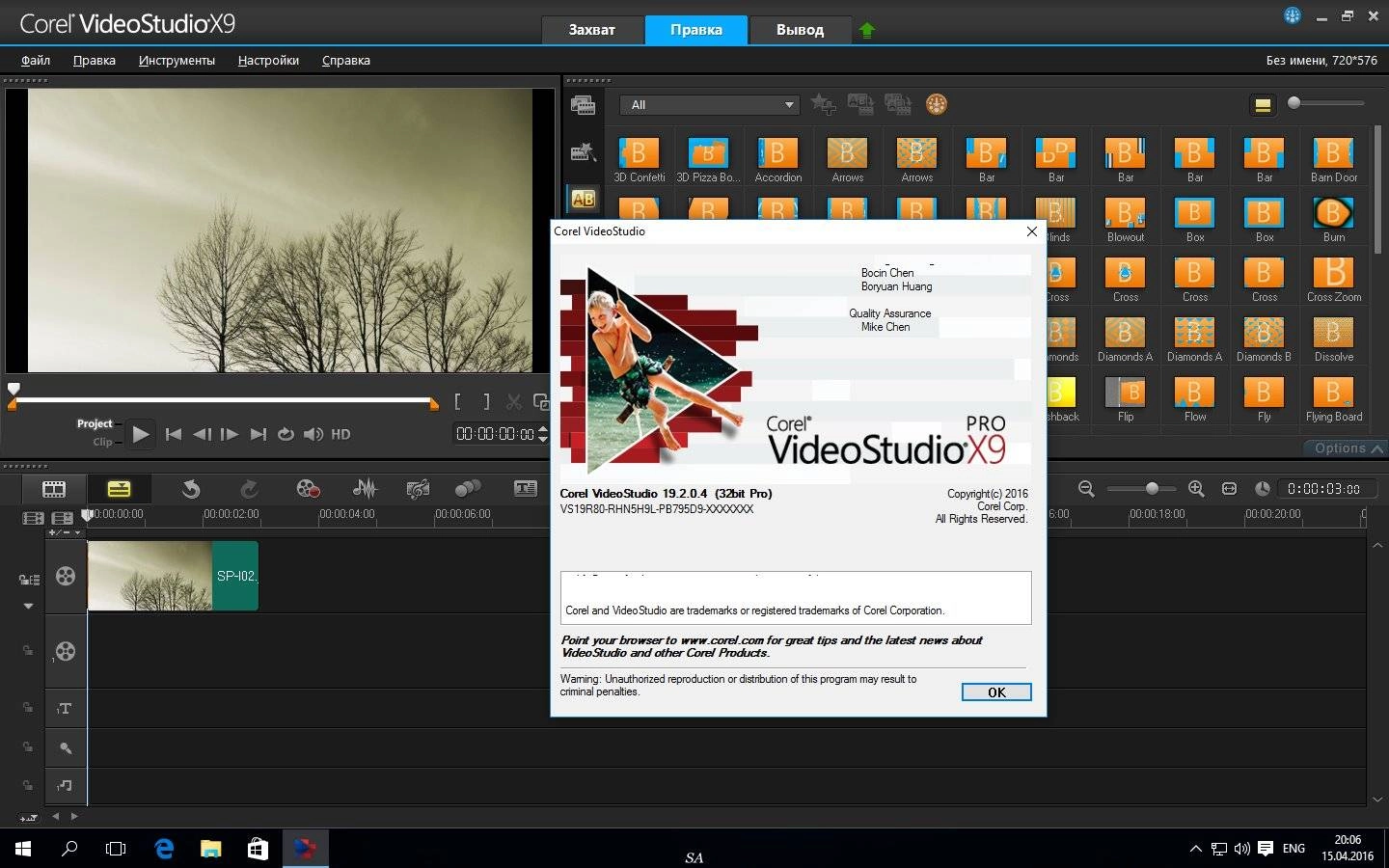Screen dimensions: 1389x868
Task: Fit project in timeline window
Action: coord(1229,489)
